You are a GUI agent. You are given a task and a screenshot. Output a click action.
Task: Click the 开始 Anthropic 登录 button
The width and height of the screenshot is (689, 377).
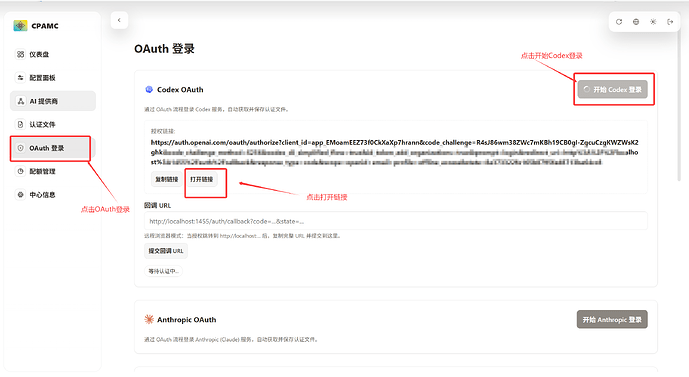(x=612, y=319)
